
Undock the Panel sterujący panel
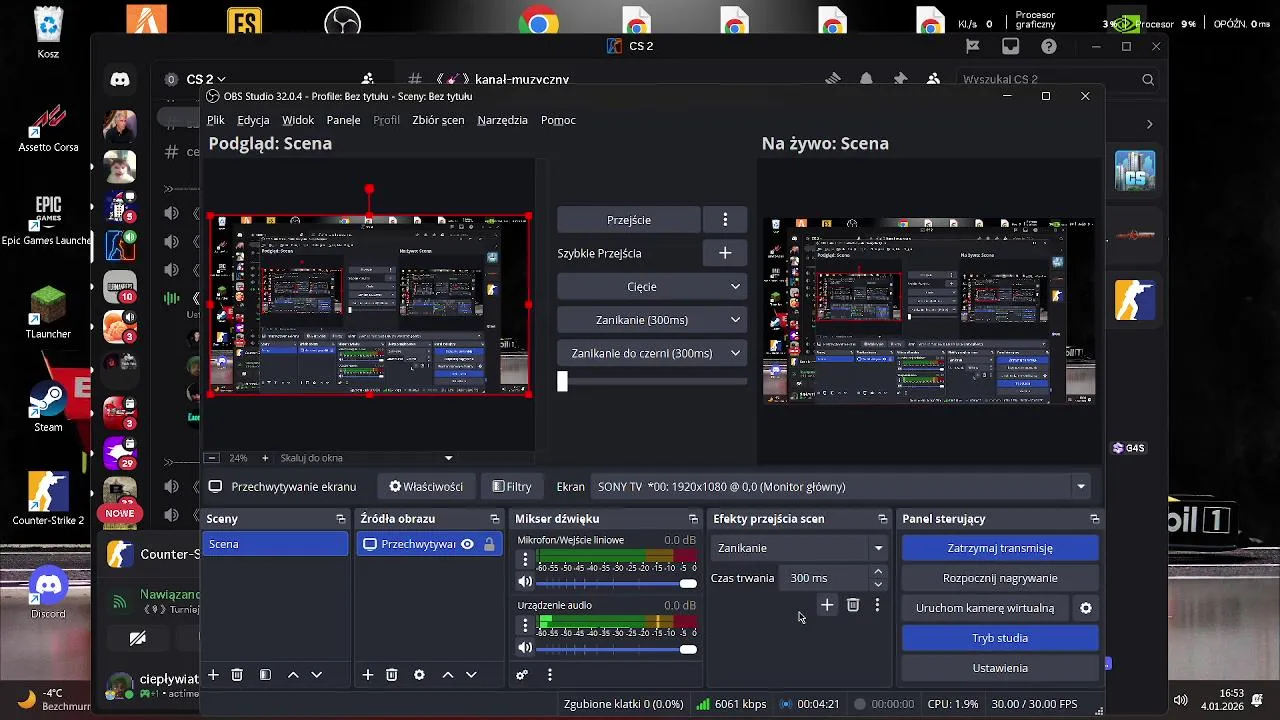click(1094, 519)
